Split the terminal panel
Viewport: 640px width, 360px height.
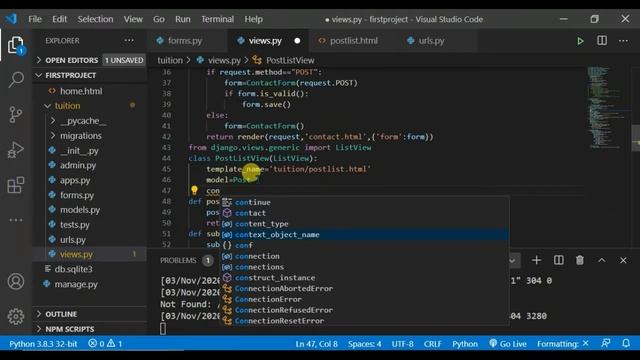click(558, 260)
